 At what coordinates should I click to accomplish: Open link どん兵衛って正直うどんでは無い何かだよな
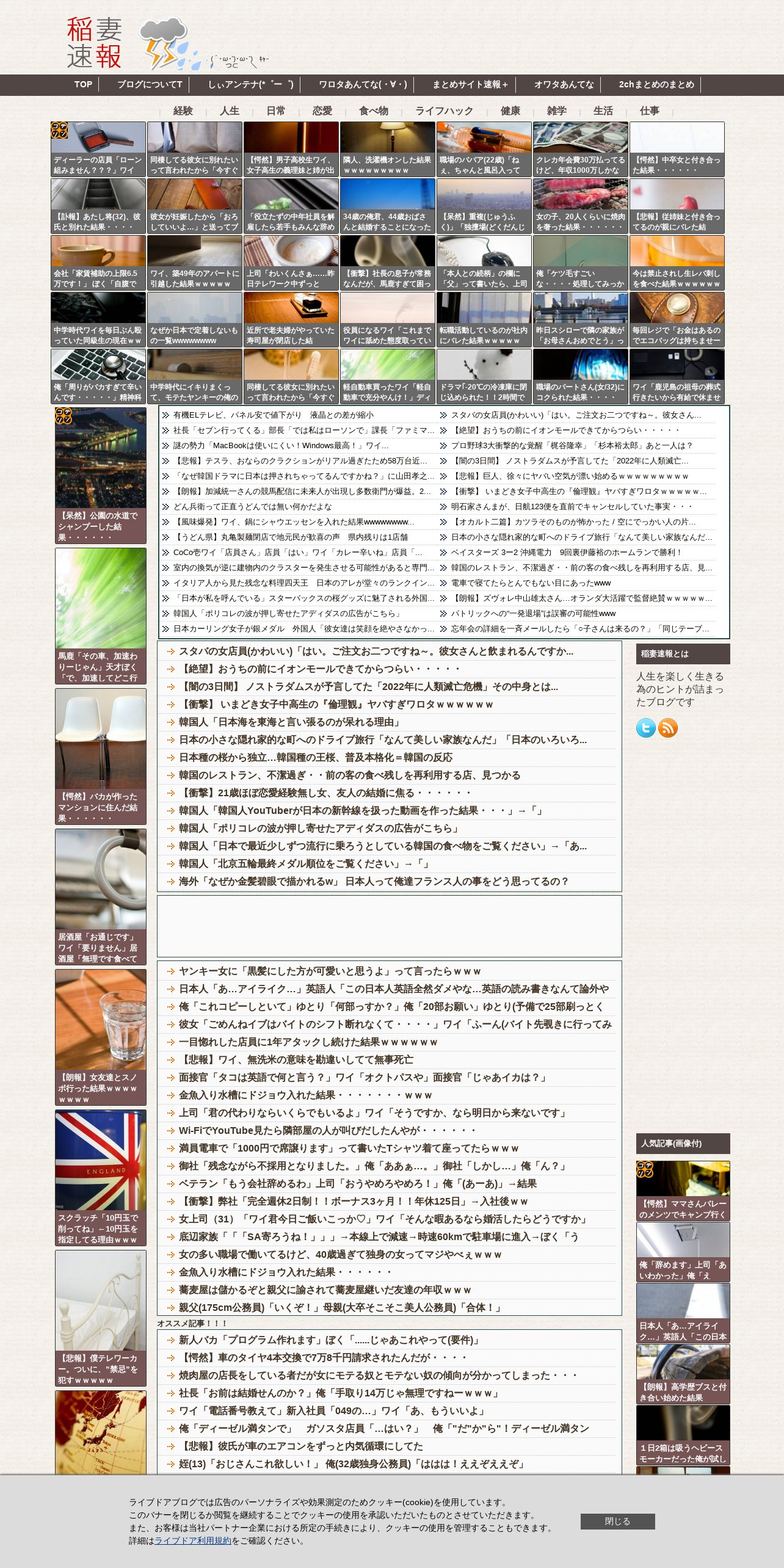252,506
